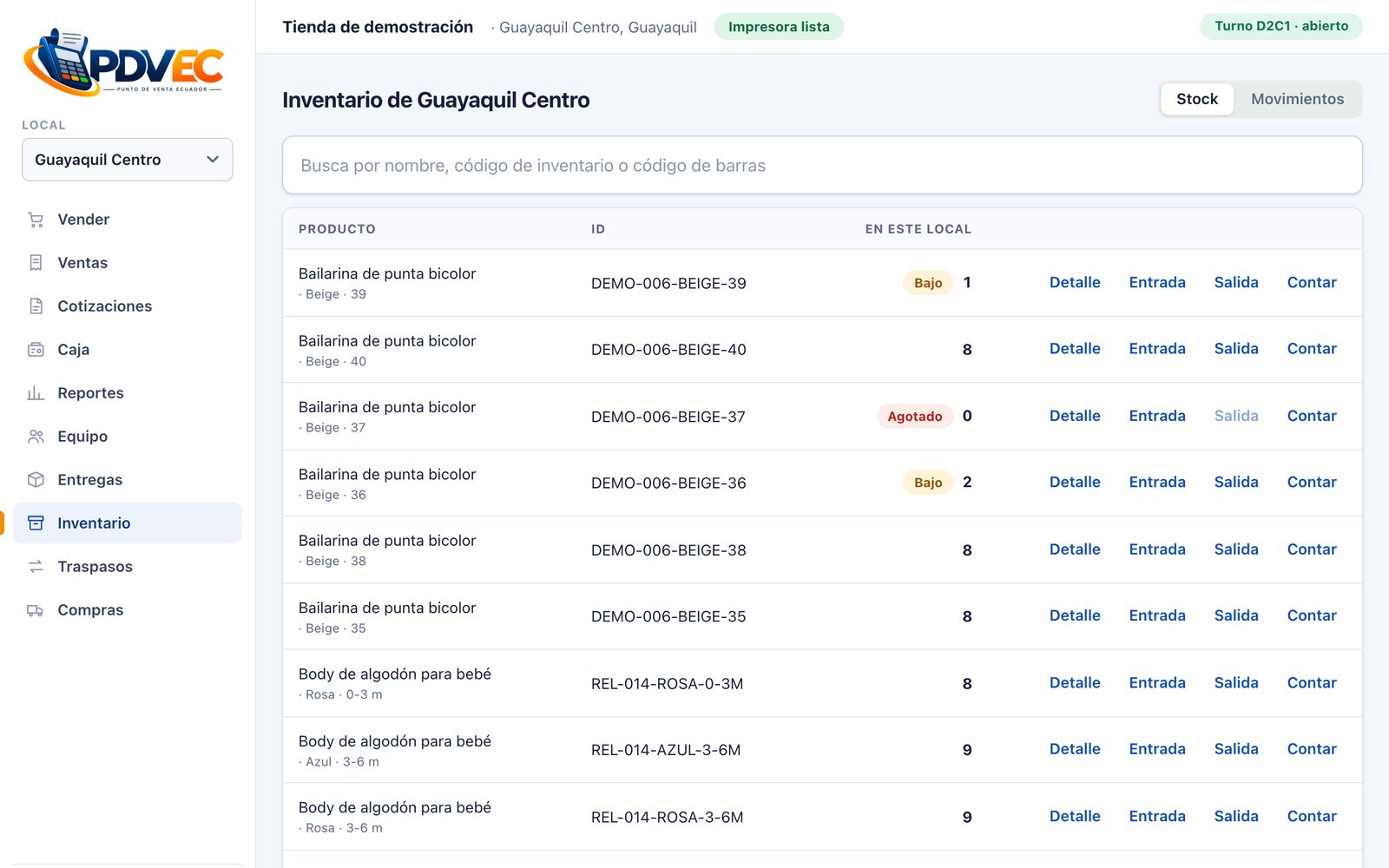
Task: Click Entrada for DEMO-006-BEIGE-40
Action: tap(1157, 349)
